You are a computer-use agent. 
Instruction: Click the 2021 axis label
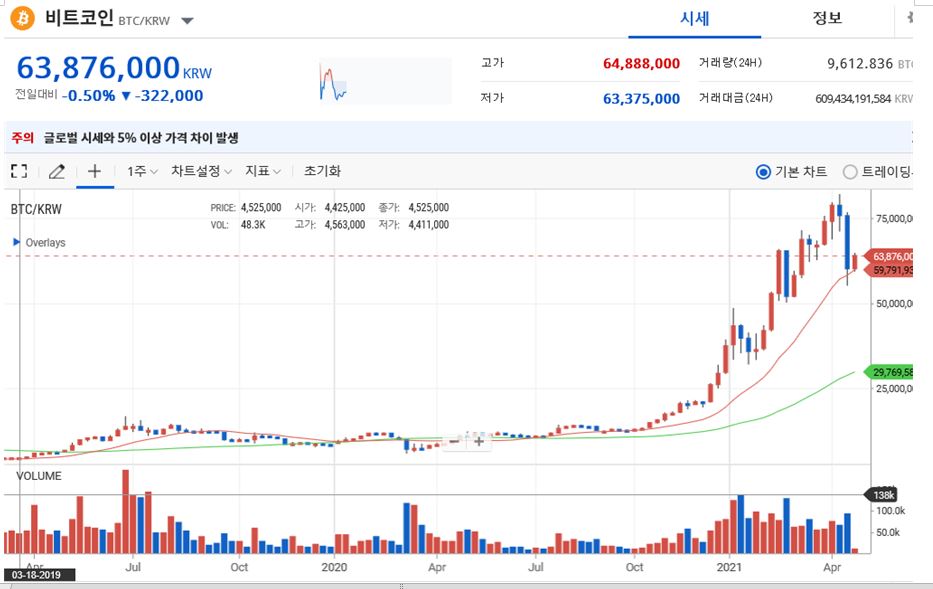[729, 567]
